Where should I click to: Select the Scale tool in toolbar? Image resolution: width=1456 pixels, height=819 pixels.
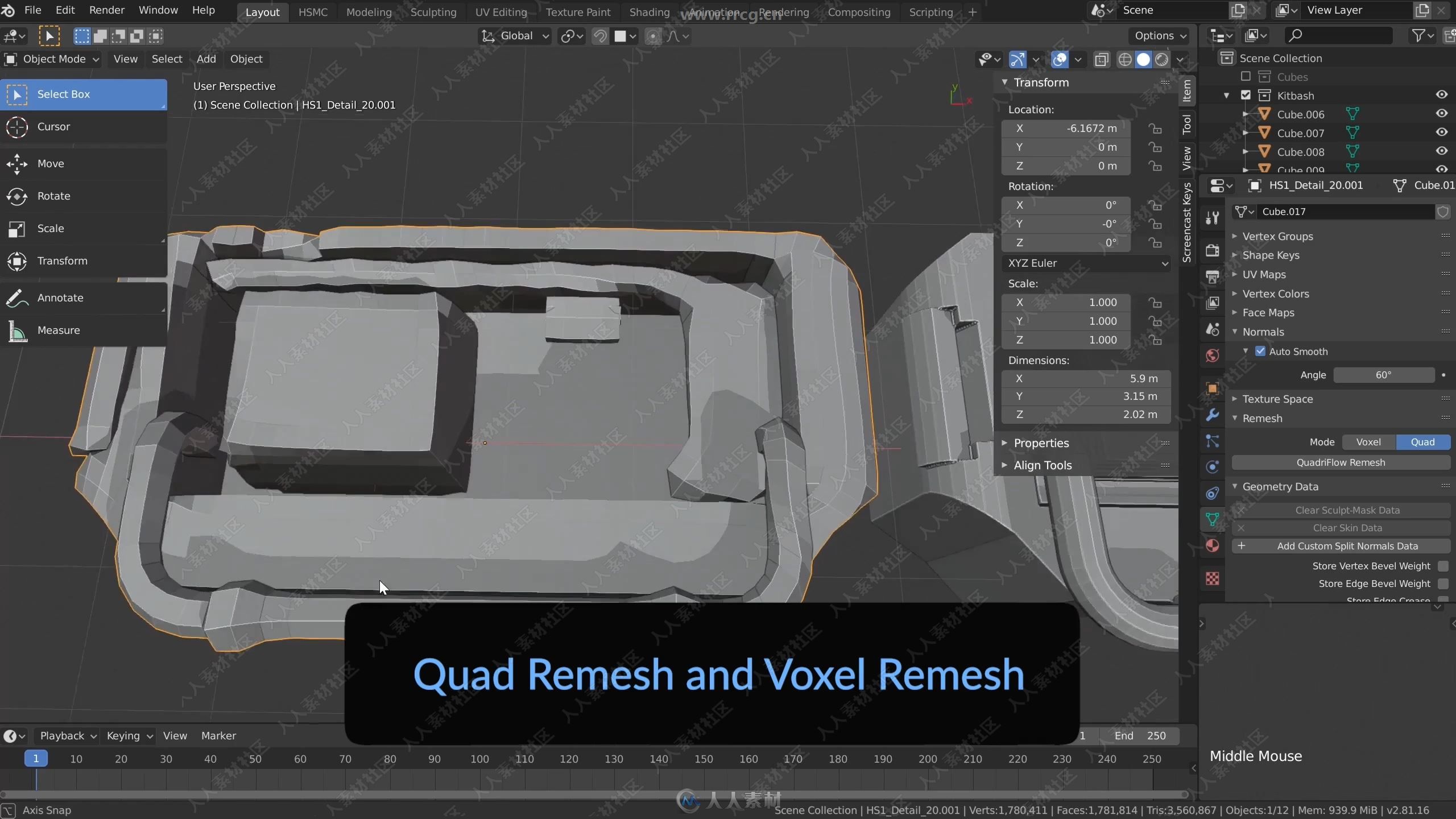point(50,228)
